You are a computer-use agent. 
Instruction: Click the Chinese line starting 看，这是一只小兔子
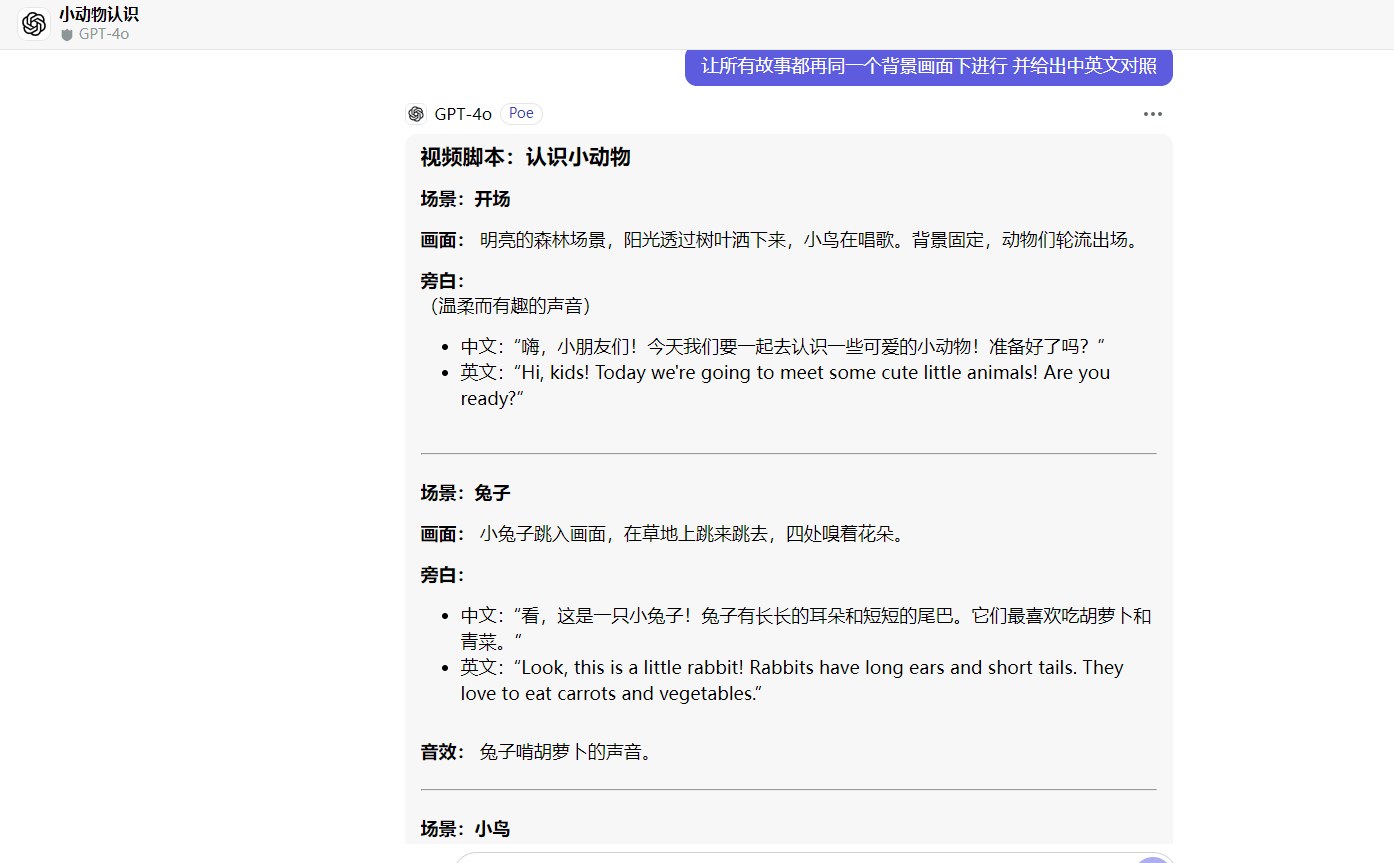click(806, 628)
